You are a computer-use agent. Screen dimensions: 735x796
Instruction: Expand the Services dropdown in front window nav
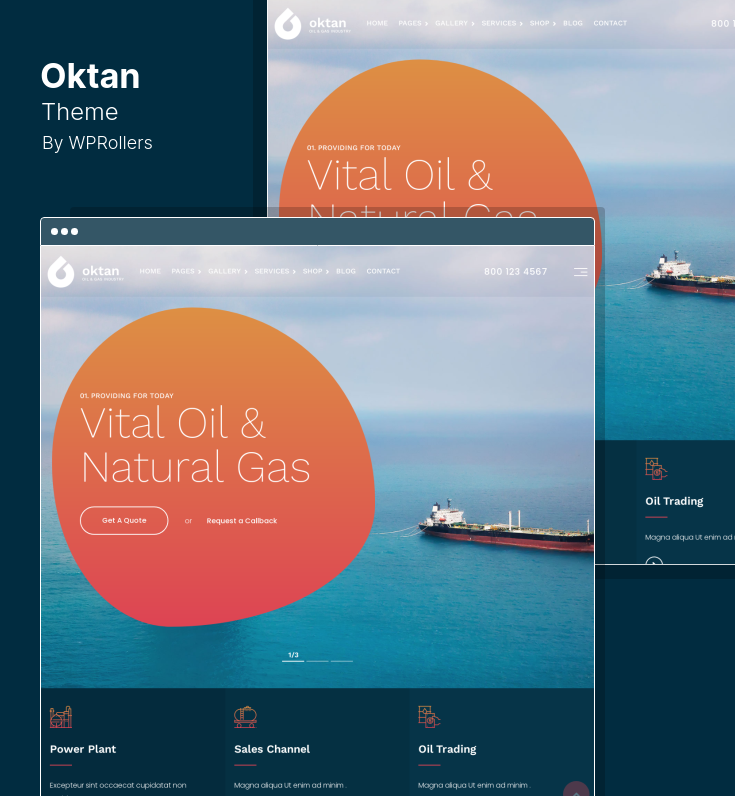pos(275,272)
